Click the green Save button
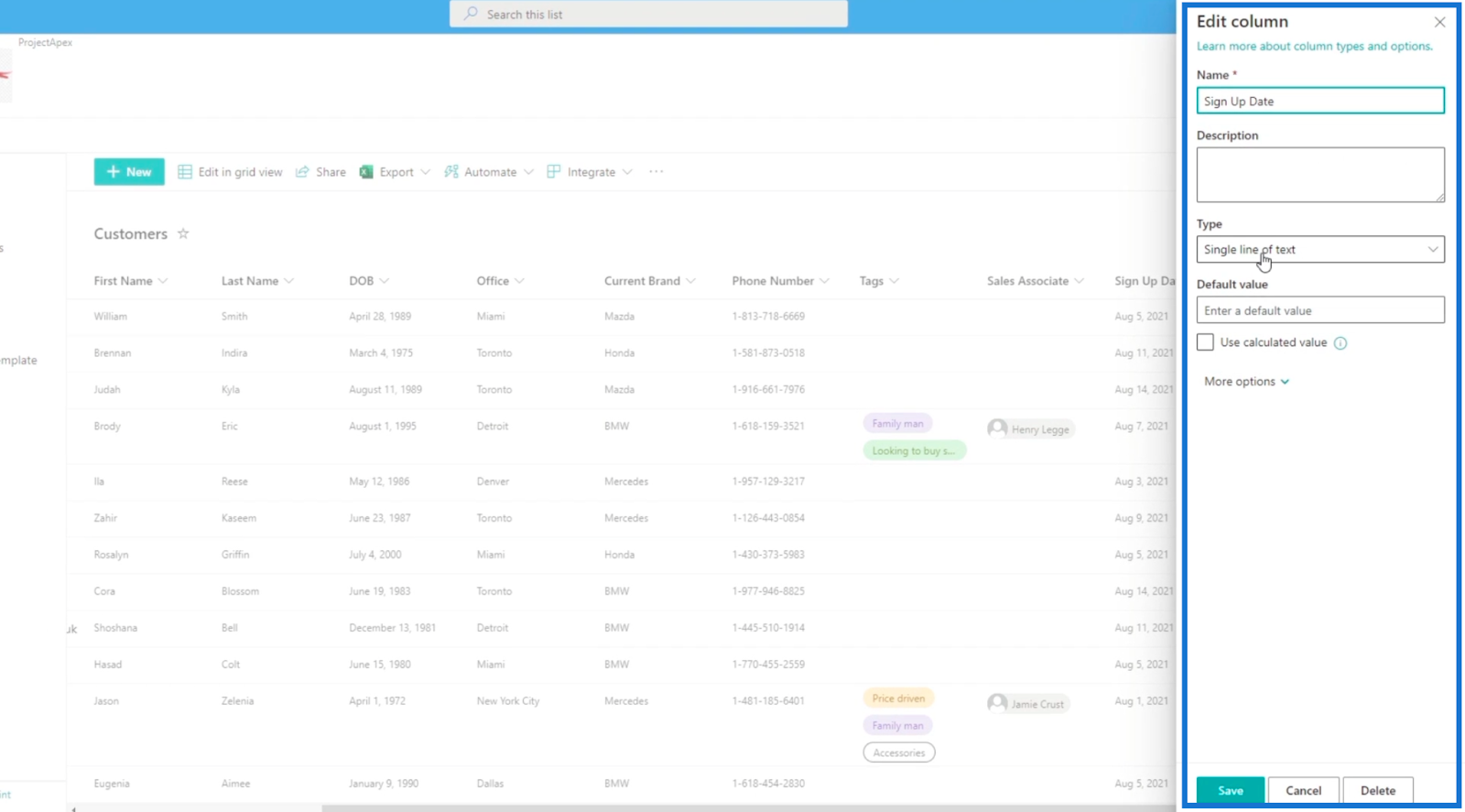This screenshot has height=812, width=1465. coord(1231,790)
